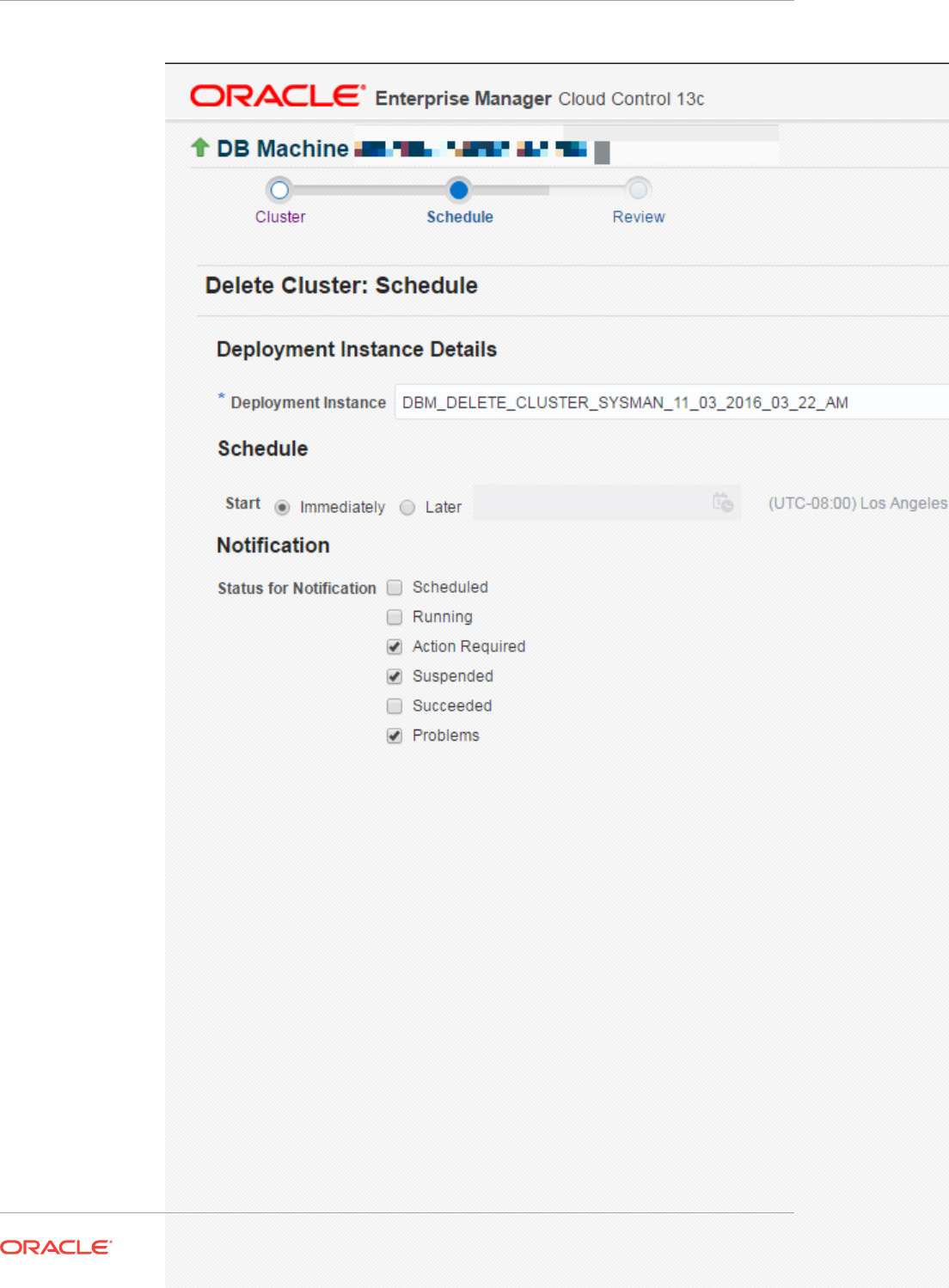This screenshot has width=949, height=1288.
Task: Select the Schedule wizard step
Action: point(460,217)
